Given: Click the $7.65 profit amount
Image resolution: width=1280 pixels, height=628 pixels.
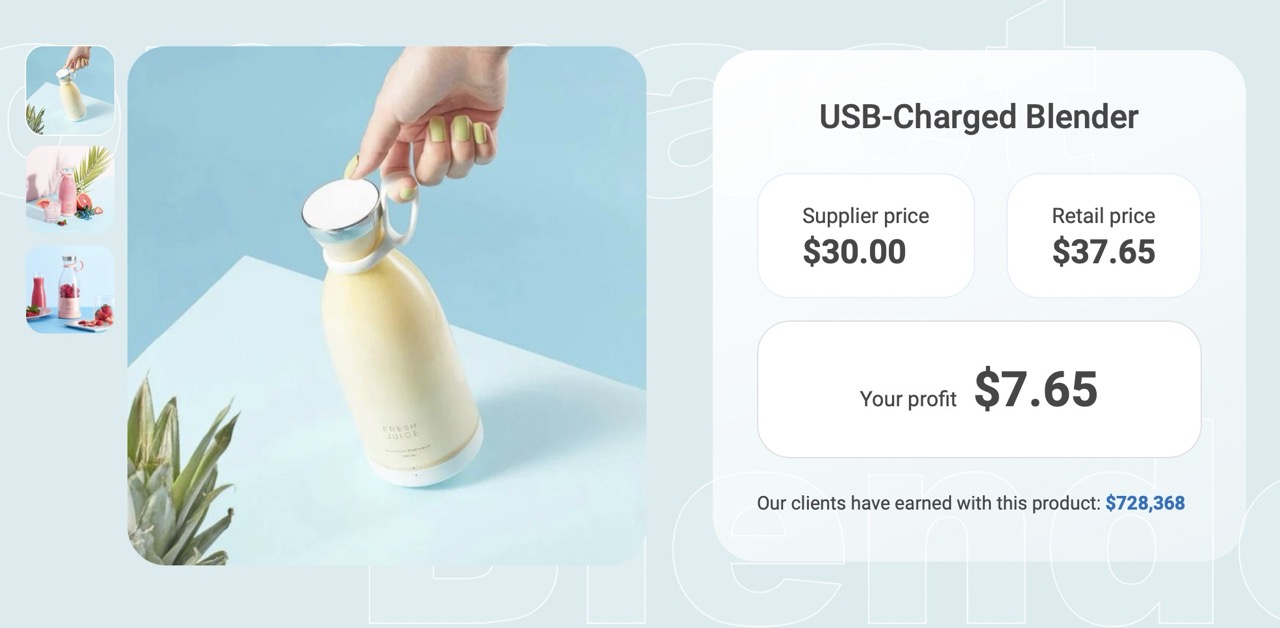Looking at the screenshot, I should point(1036,389).
